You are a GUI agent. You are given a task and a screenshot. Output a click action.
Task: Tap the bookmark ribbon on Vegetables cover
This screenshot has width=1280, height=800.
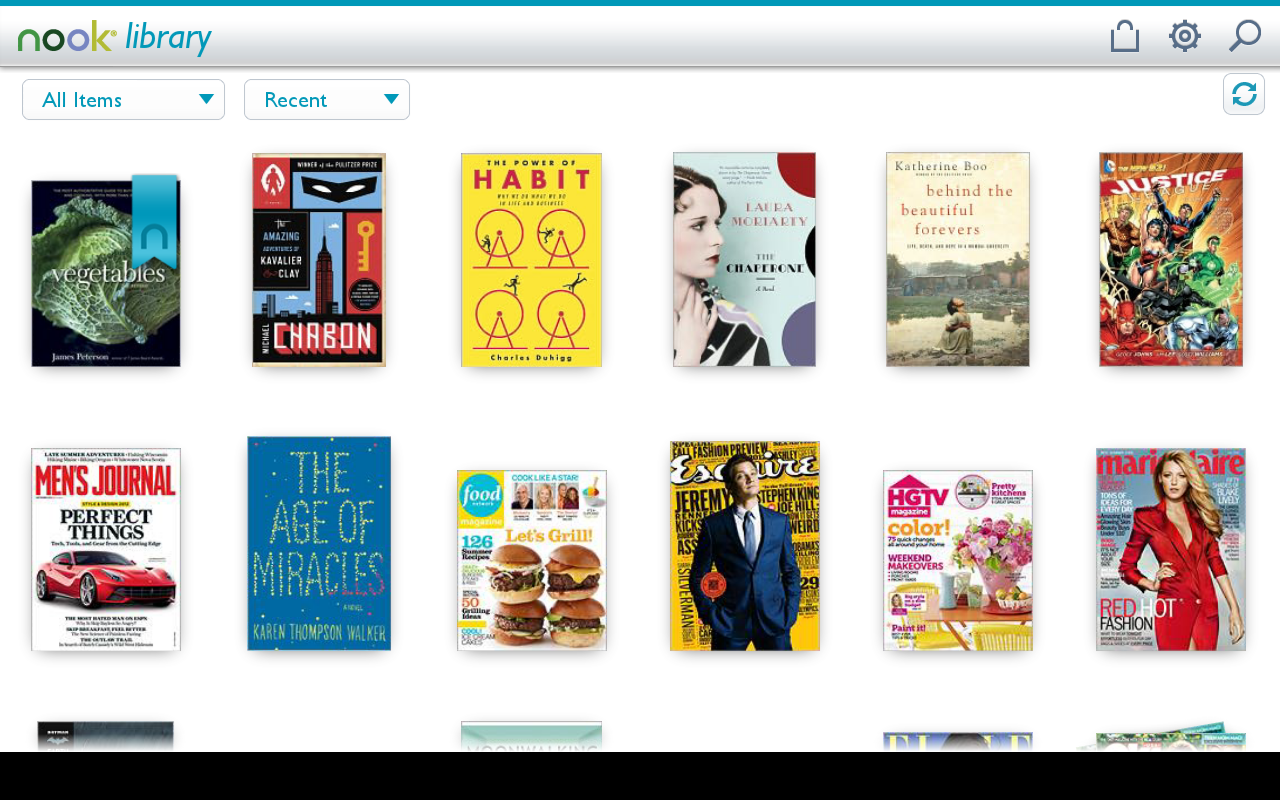[155, 221]
